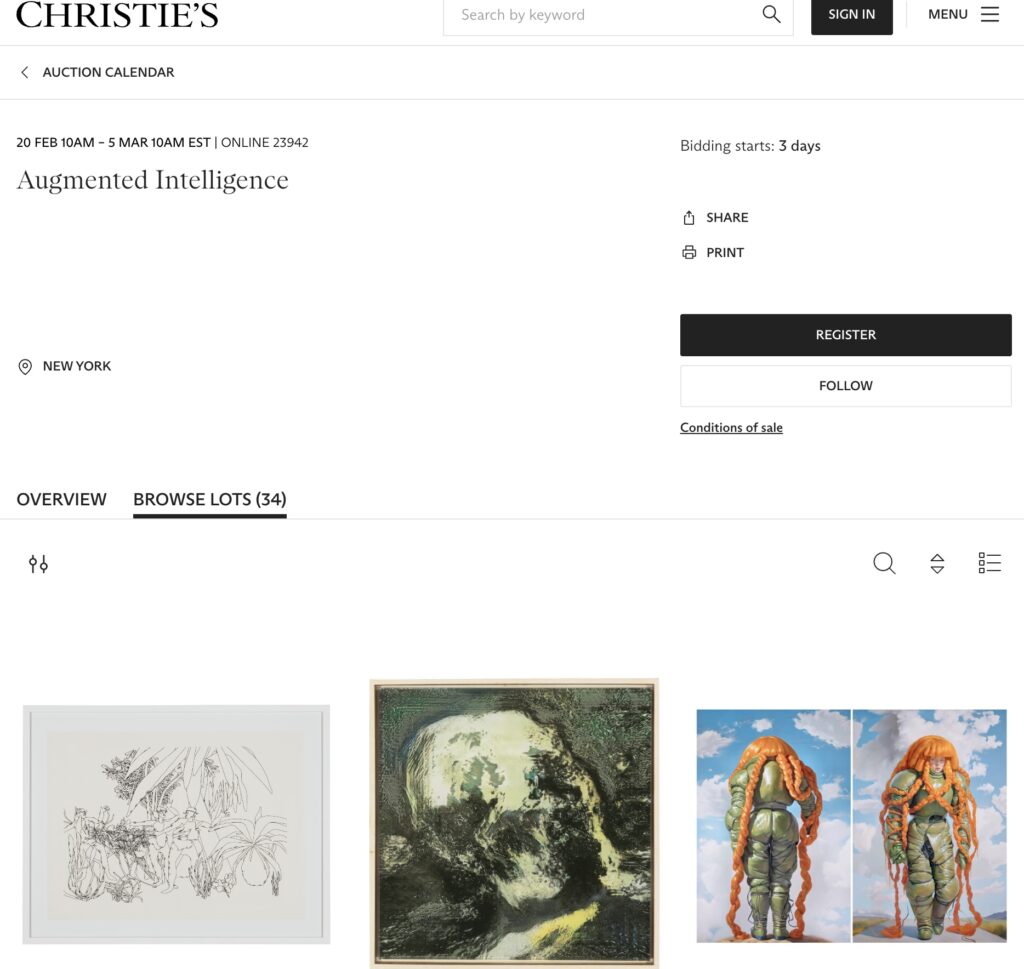Open the search lots magnifier icon

pyautogui.click(x=884, y=563)
